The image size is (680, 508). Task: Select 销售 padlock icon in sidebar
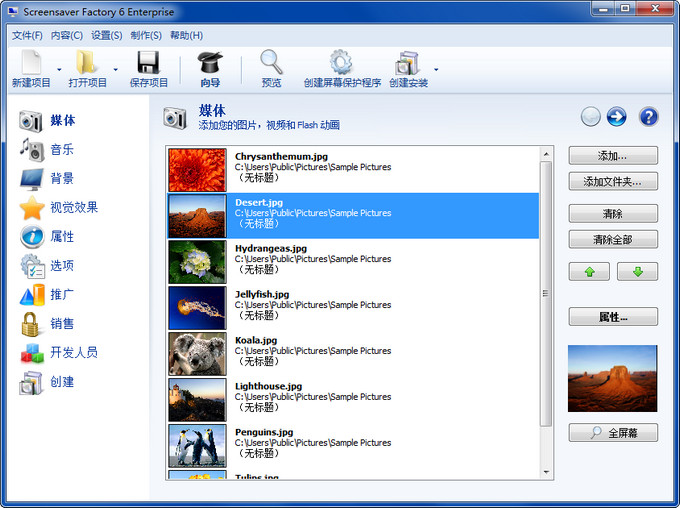30,324
